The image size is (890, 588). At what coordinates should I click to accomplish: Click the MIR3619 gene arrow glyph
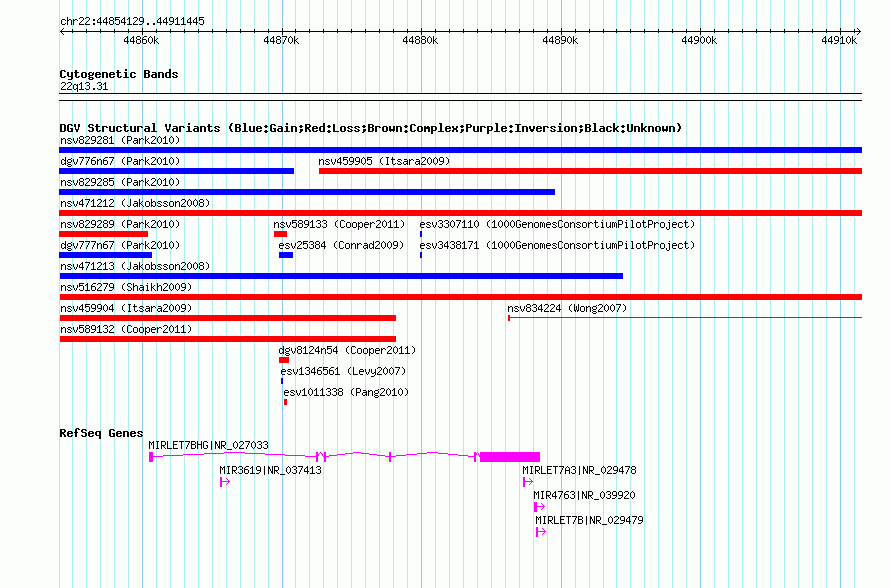click(225, 482)
